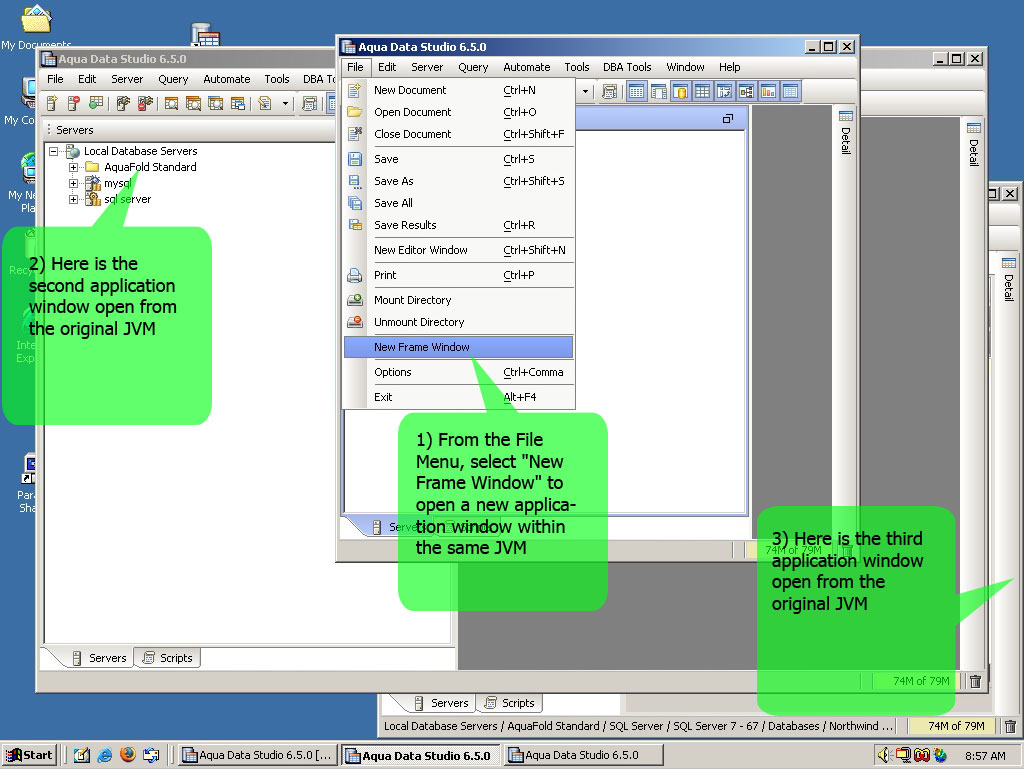Click calculator-like script icon in second window toolbar

click(x=310, y=103)
